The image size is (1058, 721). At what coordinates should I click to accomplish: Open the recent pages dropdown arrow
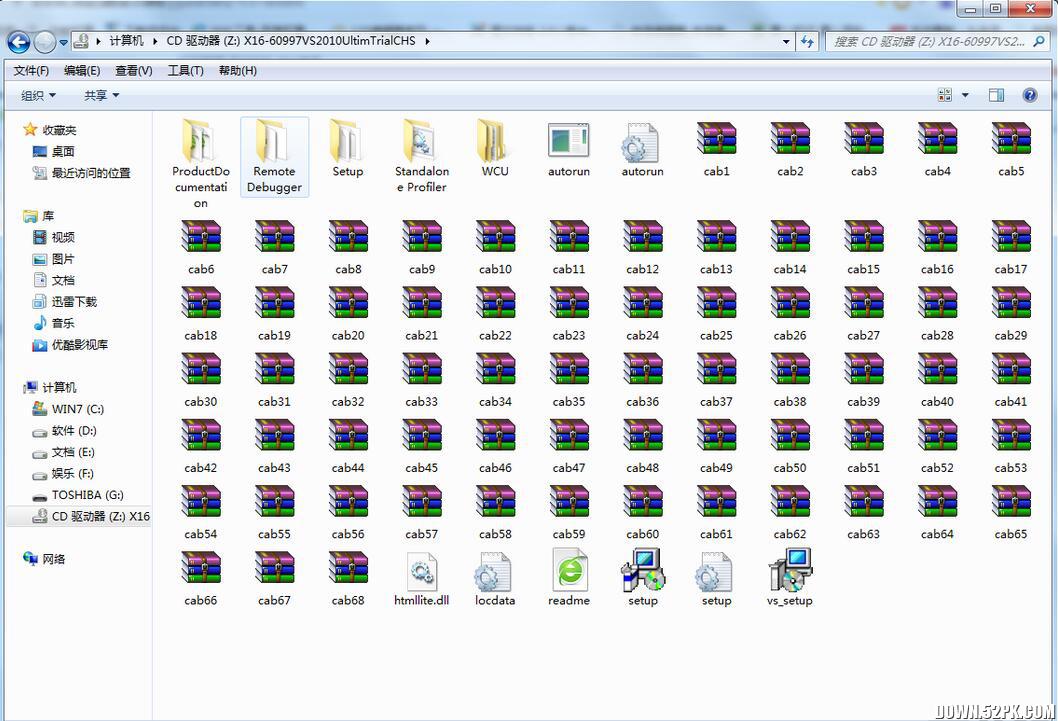pyautogui.click(x=63, y=42)
